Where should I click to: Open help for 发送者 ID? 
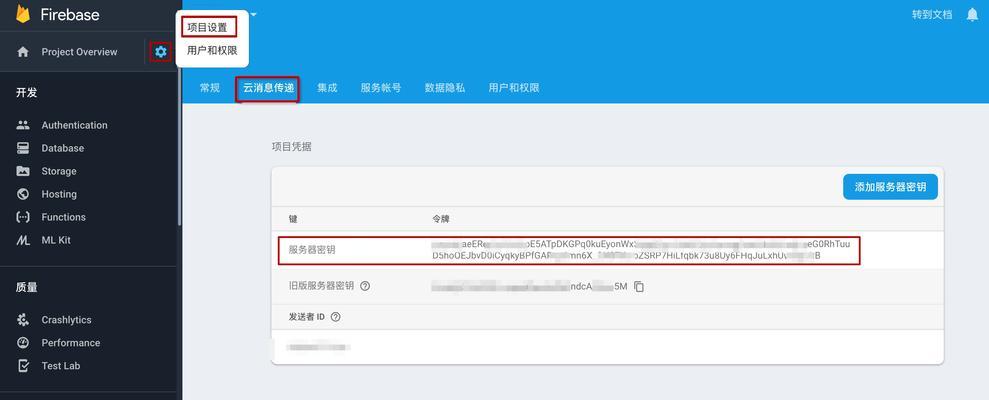[336, 317]
